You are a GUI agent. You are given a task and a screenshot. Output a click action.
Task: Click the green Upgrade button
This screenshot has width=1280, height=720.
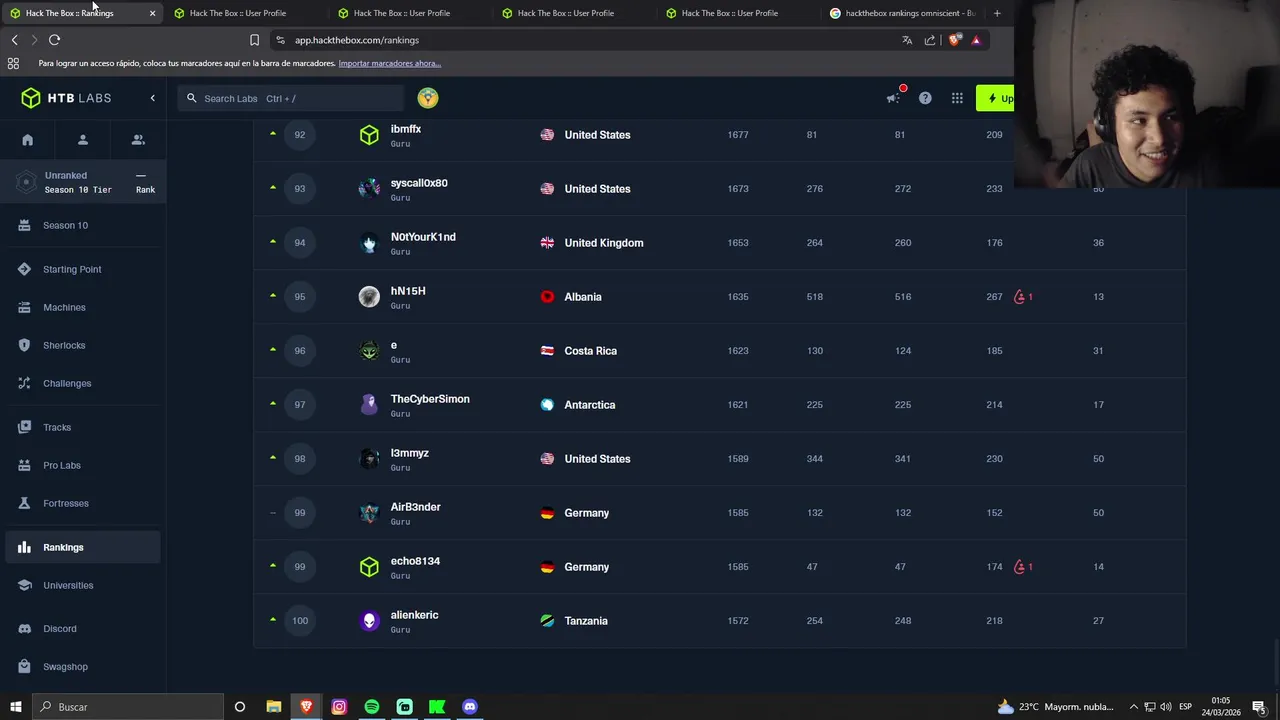(x=996, y=98)
